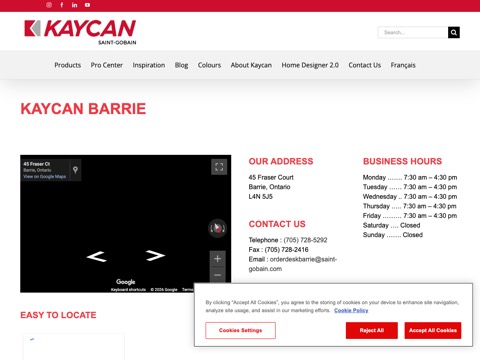The height and width of the screenshot is (360, 480).
Task: Select the Saturday Closed hours row
Action: [391, 225]
